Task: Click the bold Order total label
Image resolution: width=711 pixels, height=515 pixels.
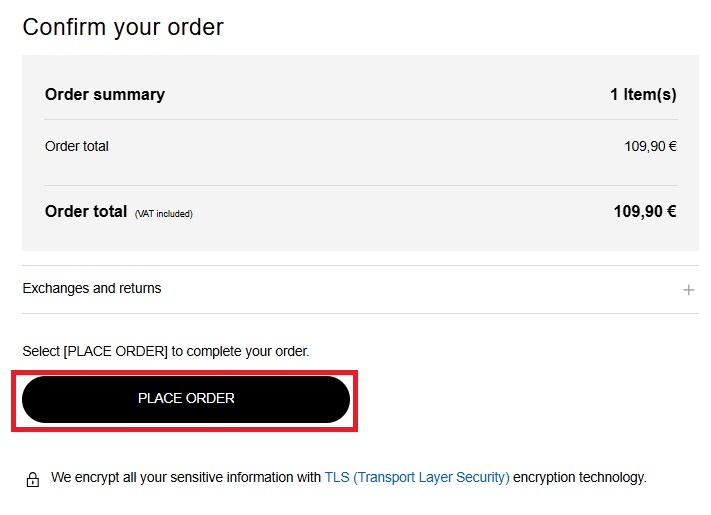Action: [x=86, y=212]
